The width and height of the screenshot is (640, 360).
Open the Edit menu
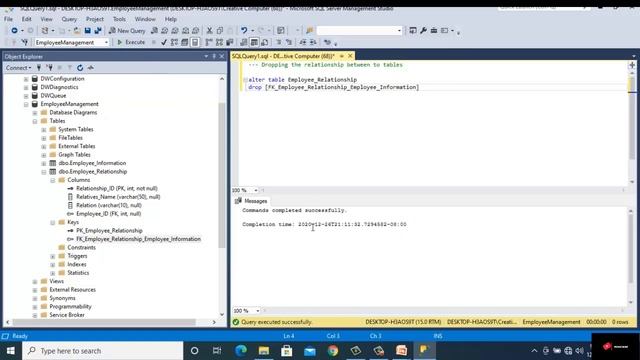(27, 19)
